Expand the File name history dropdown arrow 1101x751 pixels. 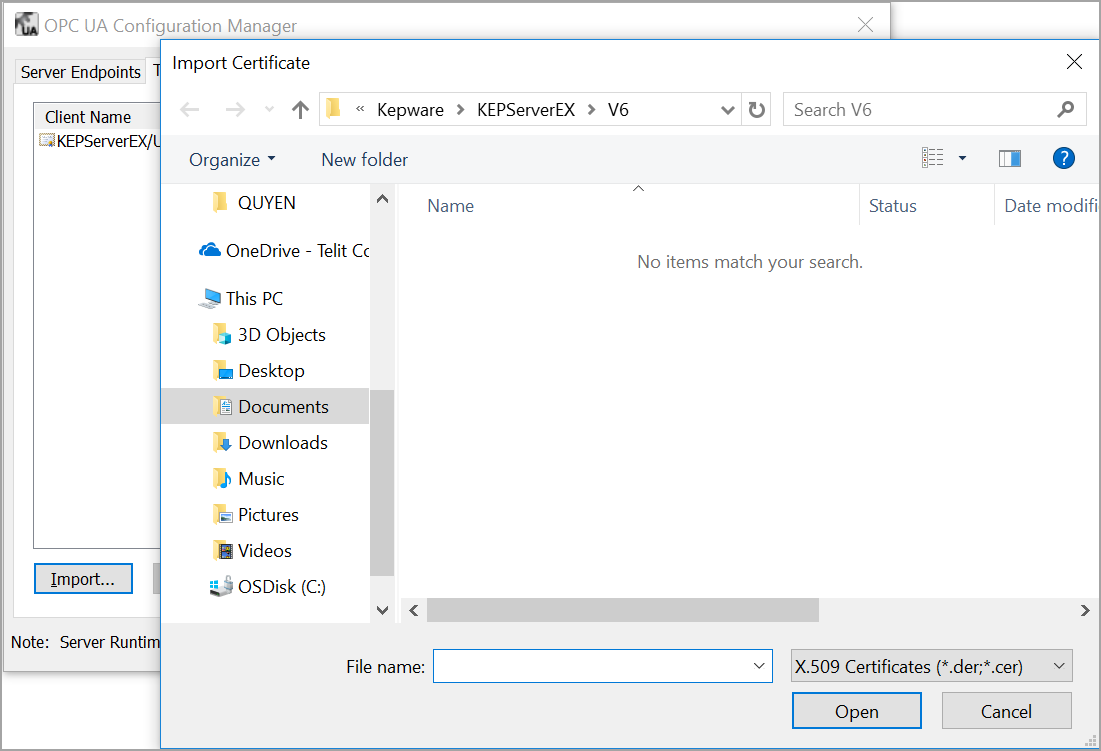758,666
